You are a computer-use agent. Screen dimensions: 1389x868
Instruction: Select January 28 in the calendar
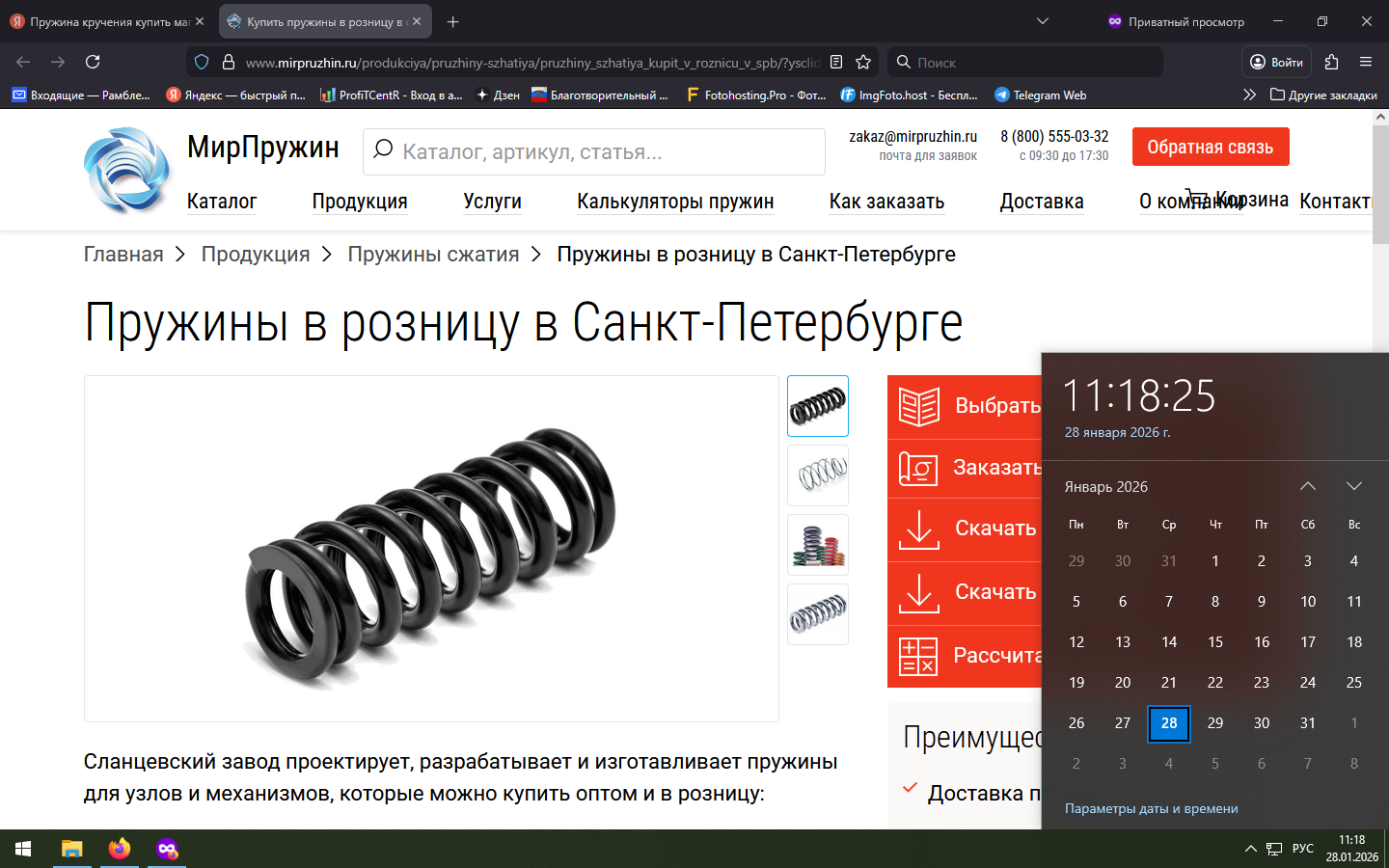pos(1169,723)
